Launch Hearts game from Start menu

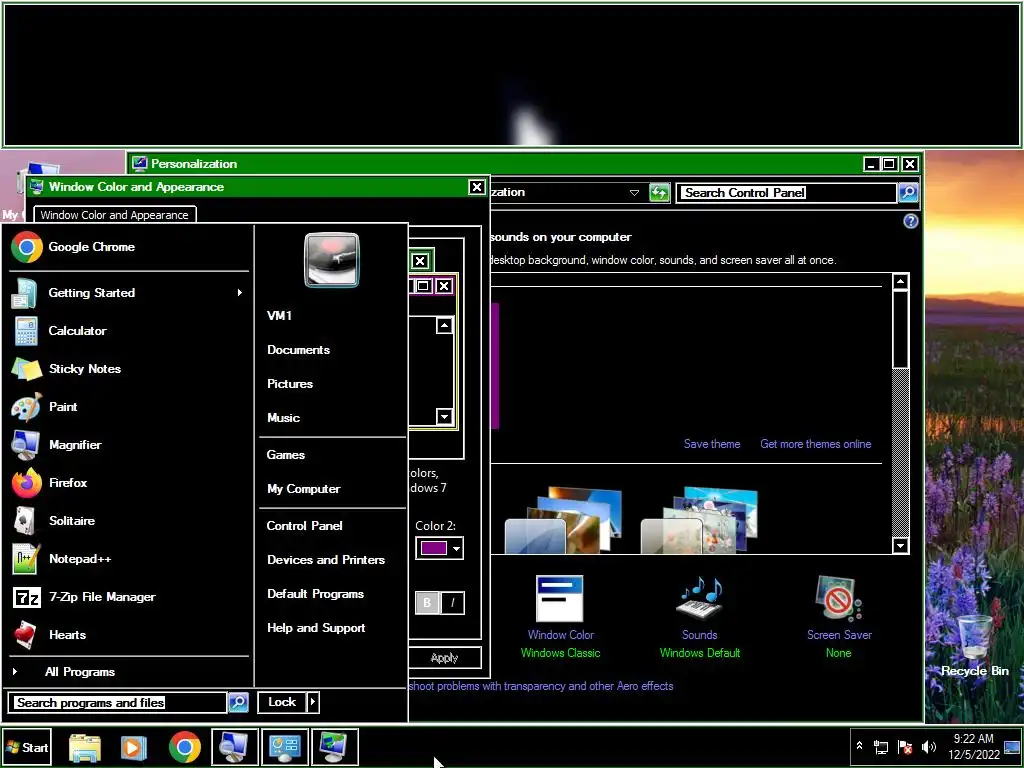coord(129,634)
